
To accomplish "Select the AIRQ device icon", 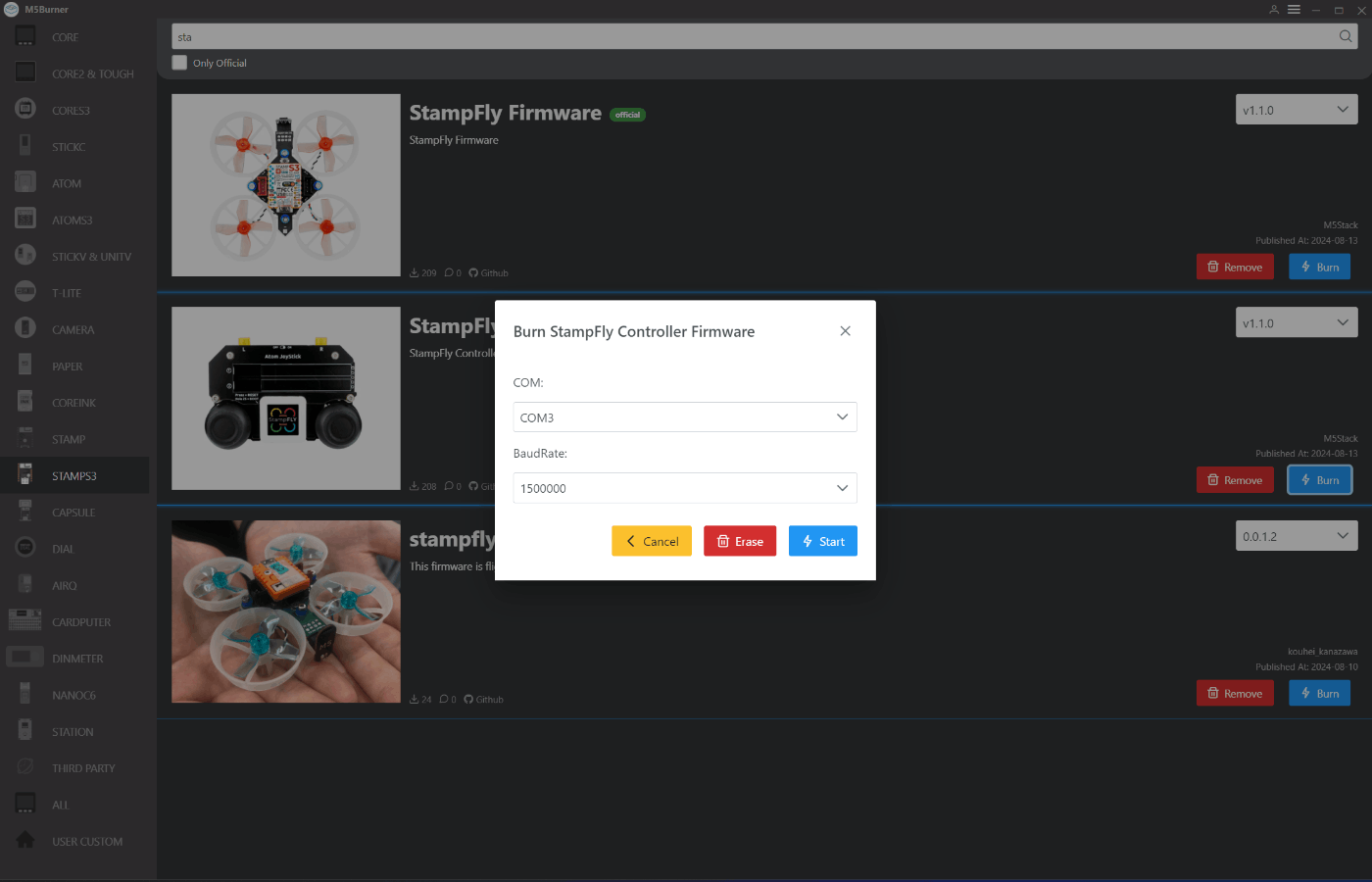I will click(x=25, y=584).
